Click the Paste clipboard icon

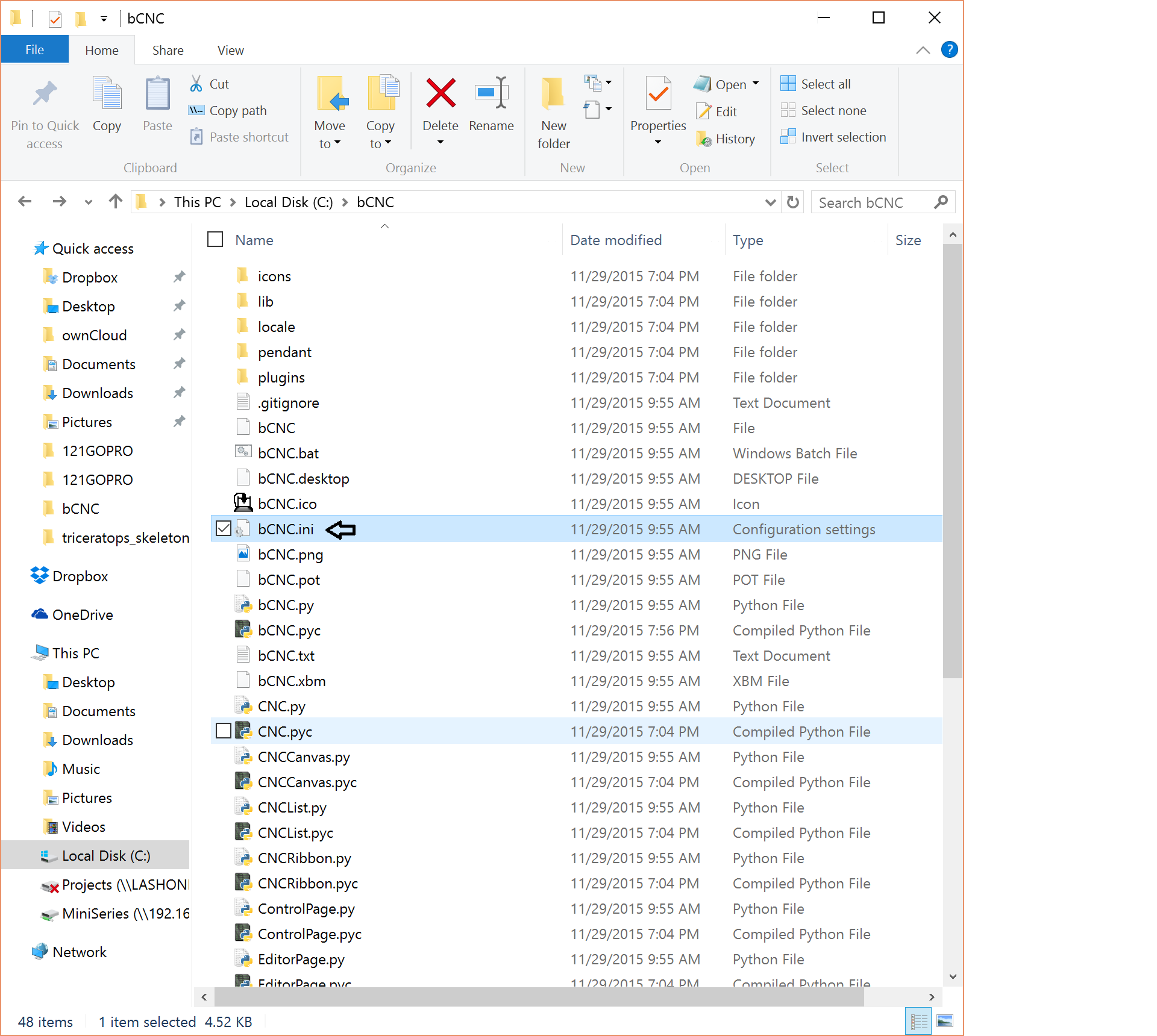[157, 93]
